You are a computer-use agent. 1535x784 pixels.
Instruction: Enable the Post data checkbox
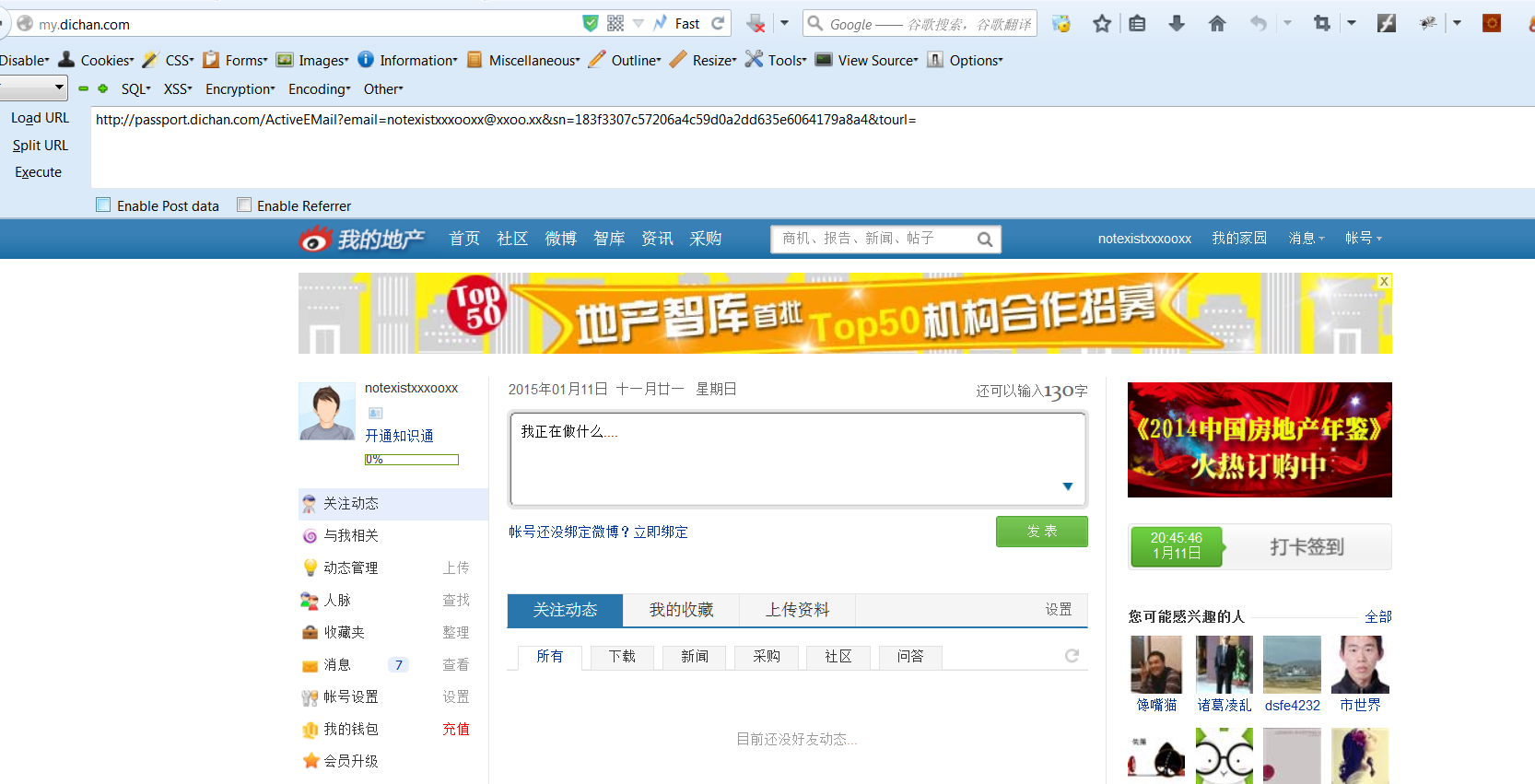tap(103, 205)
